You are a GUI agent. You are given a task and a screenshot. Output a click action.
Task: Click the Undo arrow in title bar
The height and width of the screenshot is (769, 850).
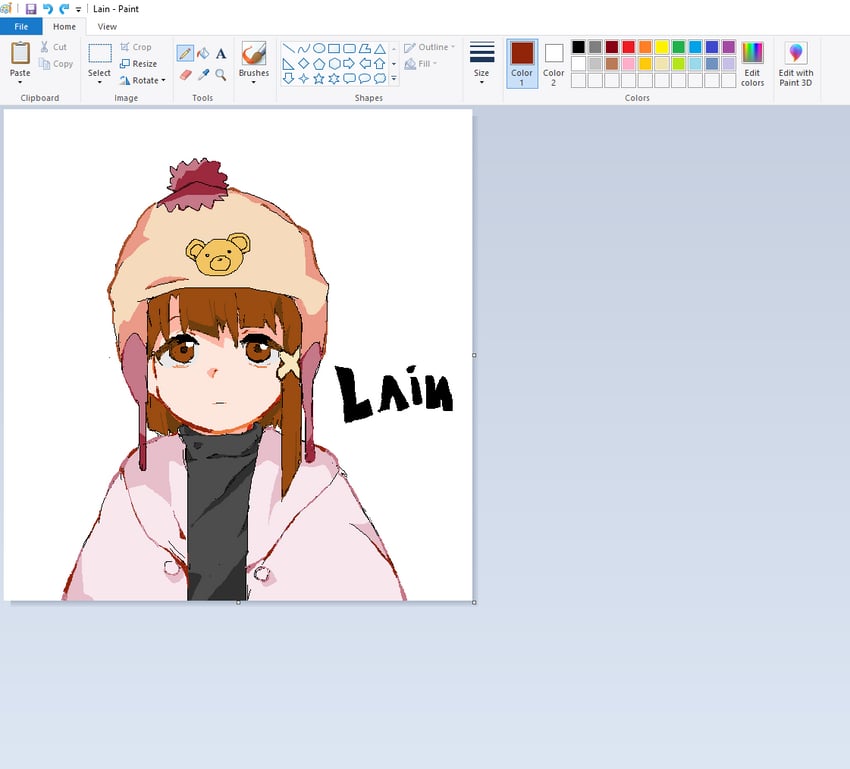coord(48,9)
